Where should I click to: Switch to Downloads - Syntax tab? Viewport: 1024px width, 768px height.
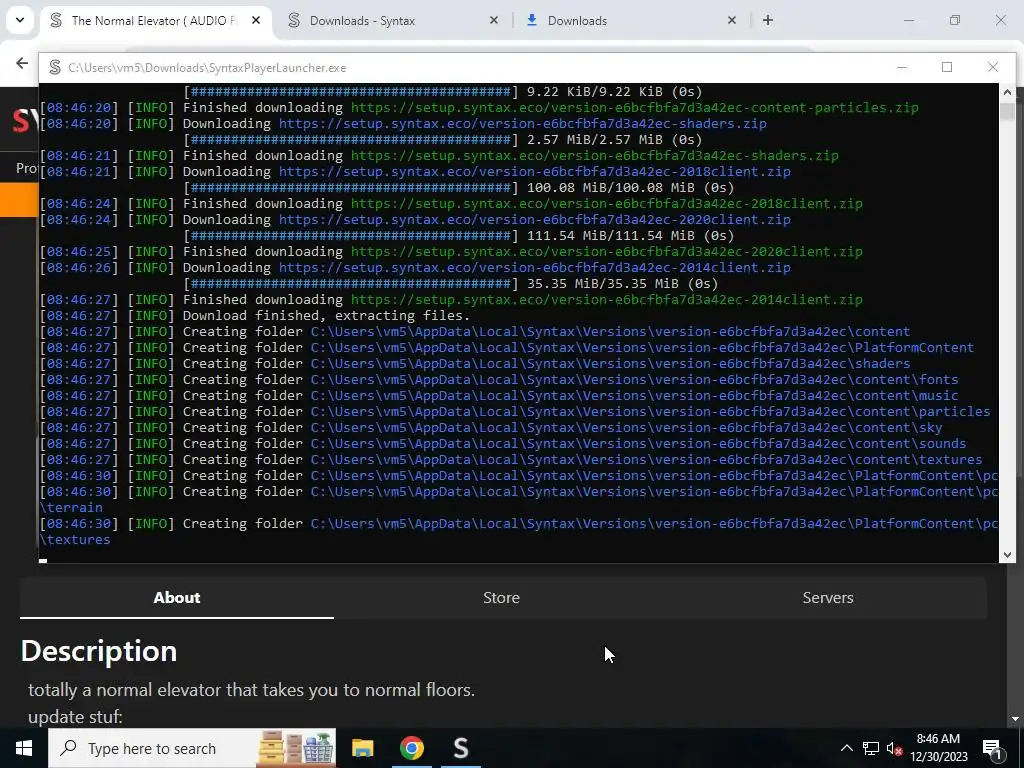[362, 20]
